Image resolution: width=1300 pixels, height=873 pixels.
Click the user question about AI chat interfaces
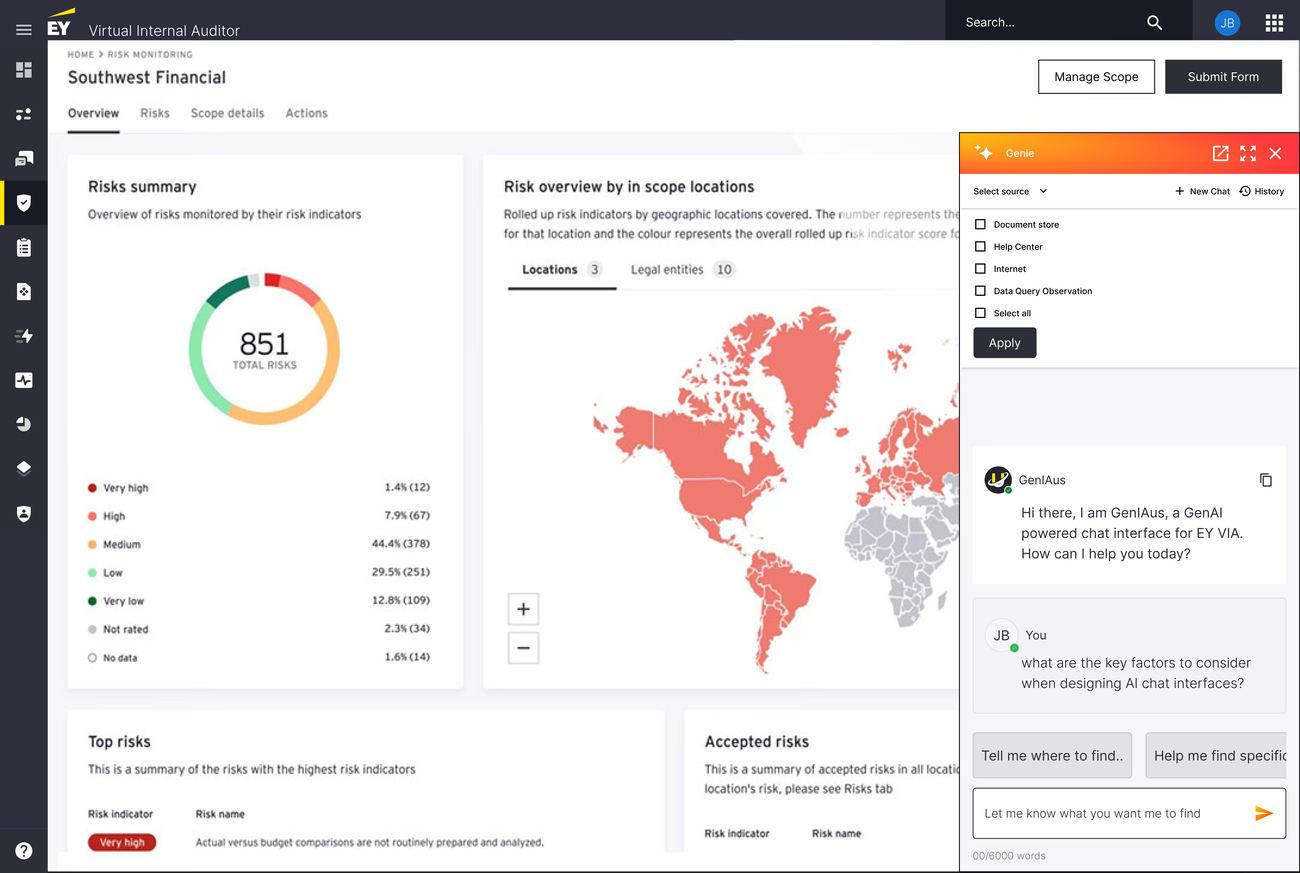point(1136,673)
